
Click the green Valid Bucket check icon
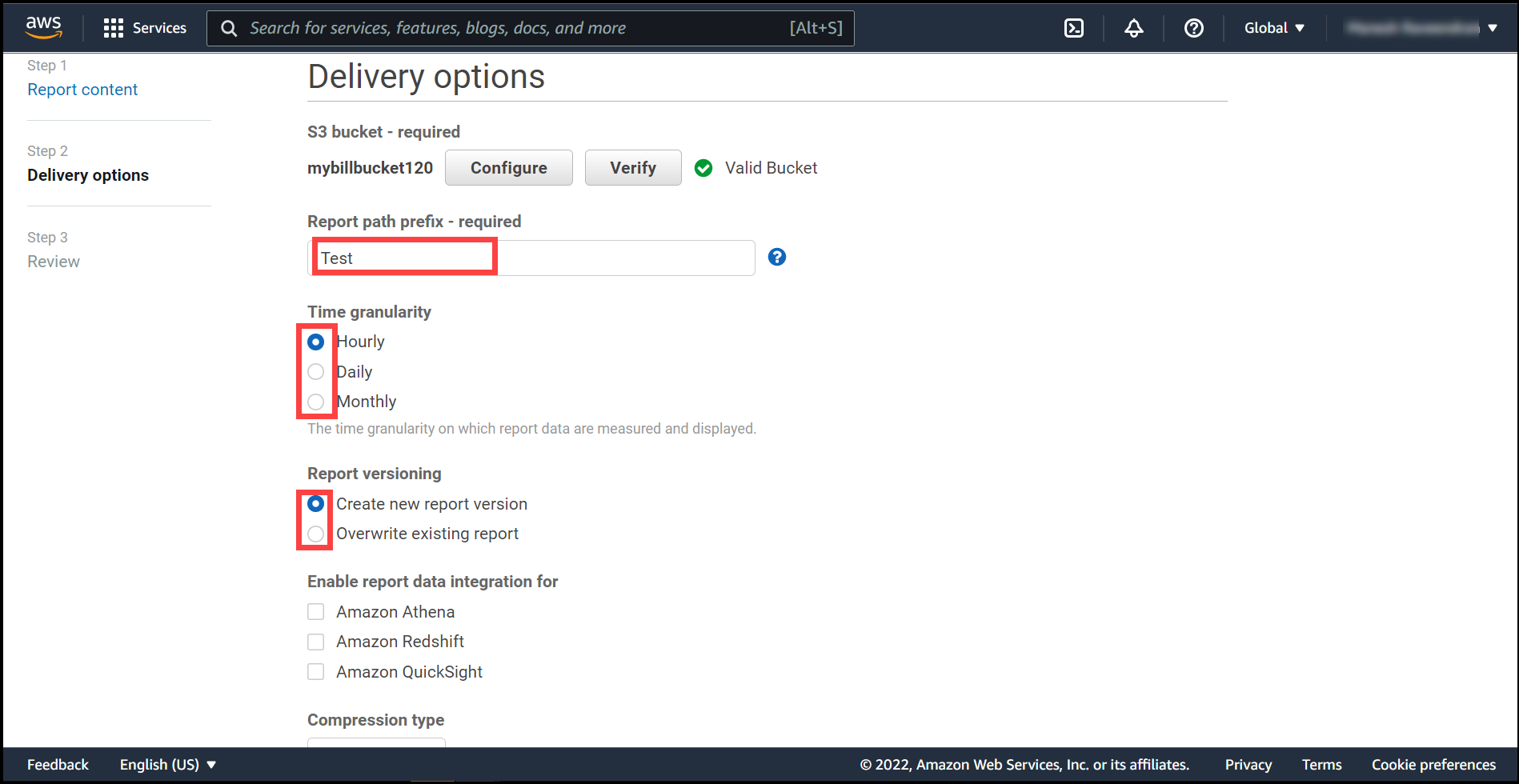pyautogui.click(x=703, y=168)
